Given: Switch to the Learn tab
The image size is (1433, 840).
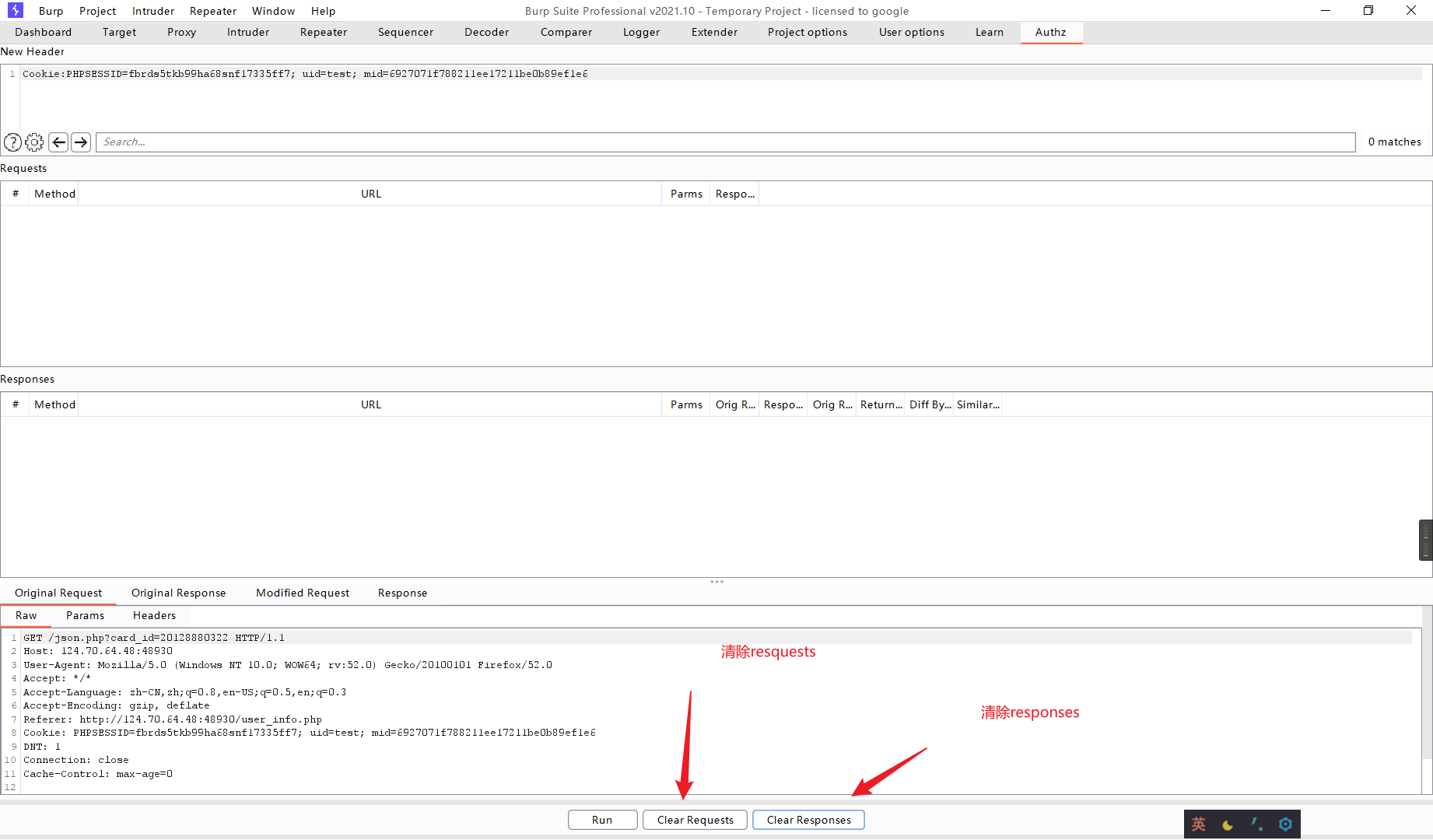Looking at the screenshot, I should point(990,32).
